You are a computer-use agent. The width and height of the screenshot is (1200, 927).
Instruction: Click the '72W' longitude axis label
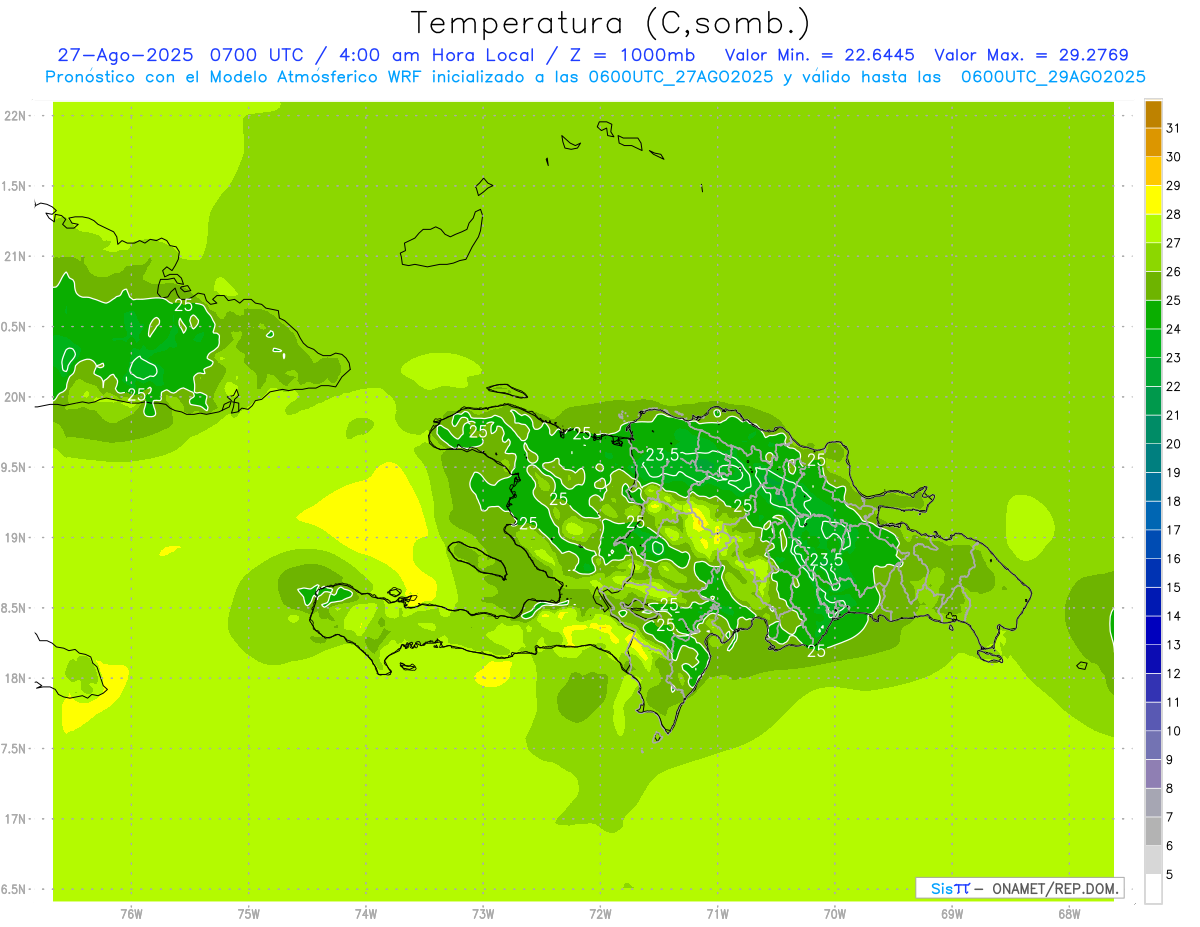[600, 914]
